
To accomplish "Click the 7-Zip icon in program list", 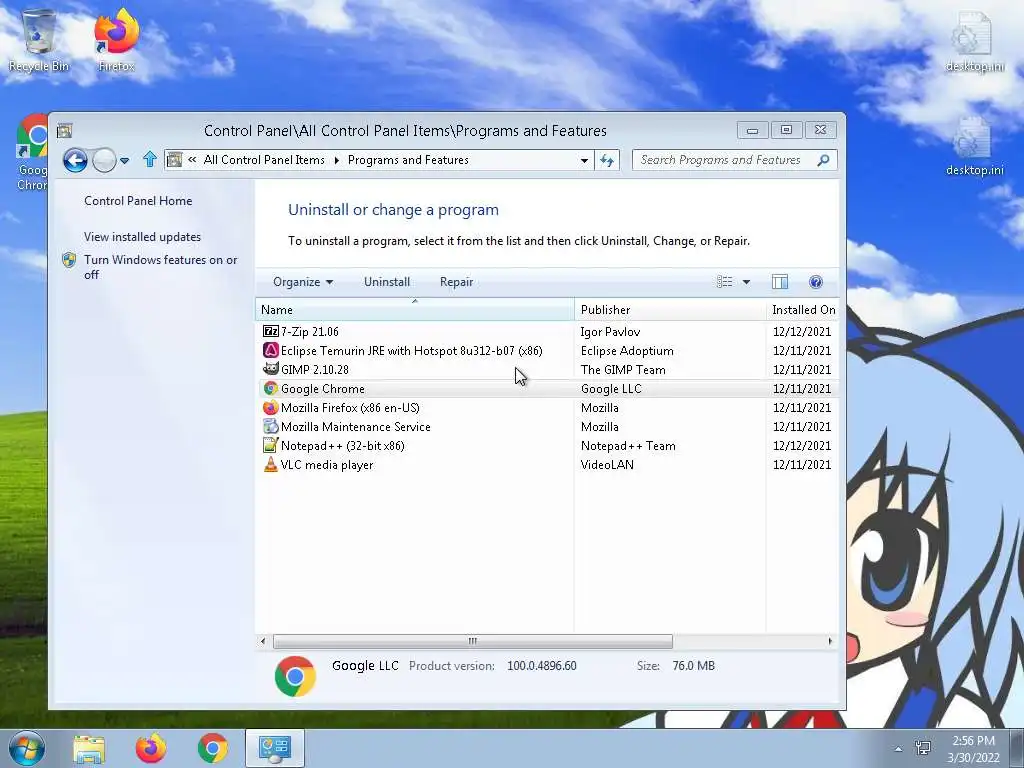I will [x=270, y=331].
